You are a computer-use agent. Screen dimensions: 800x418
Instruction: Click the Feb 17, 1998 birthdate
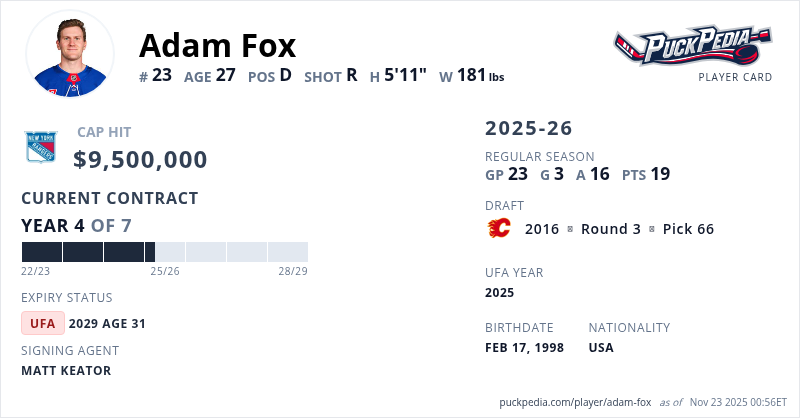524,348
